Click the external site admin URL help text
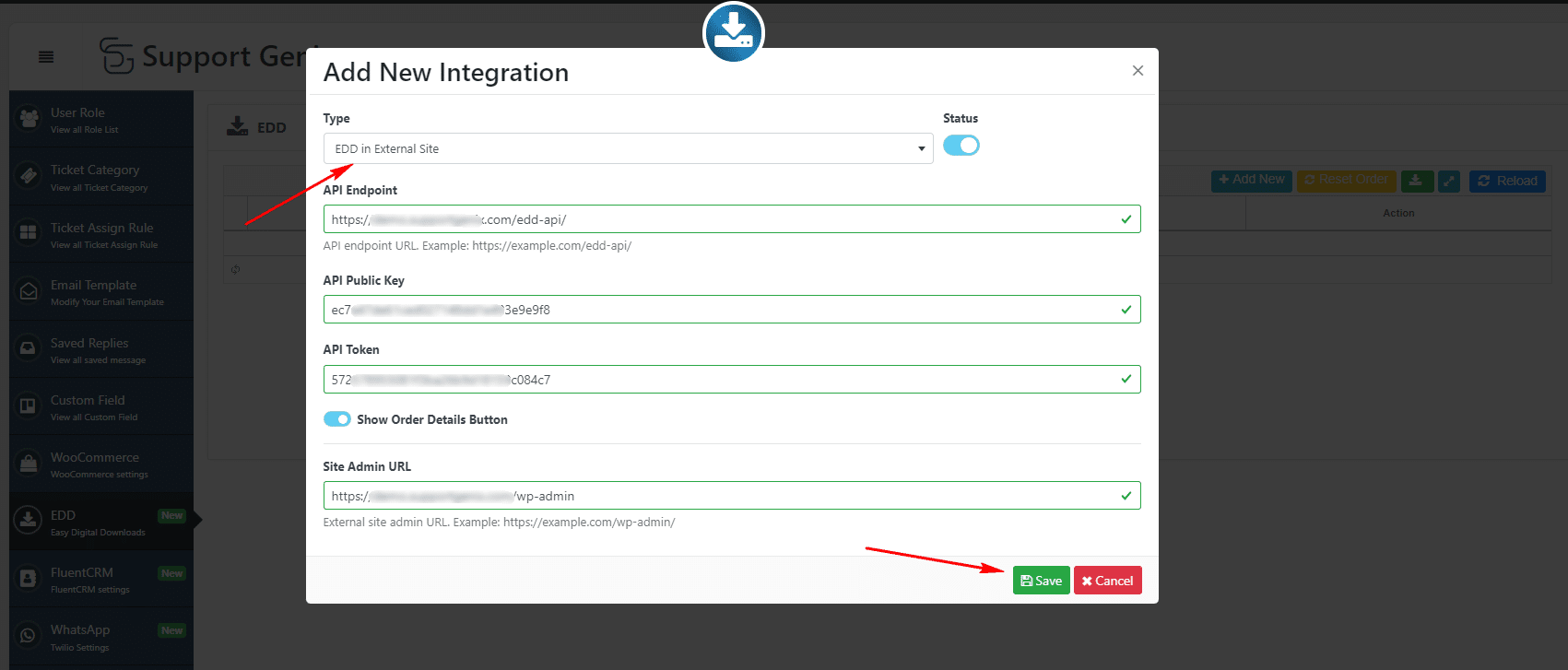The height and width of the screenshot is (670, 1568). [499, 523]
